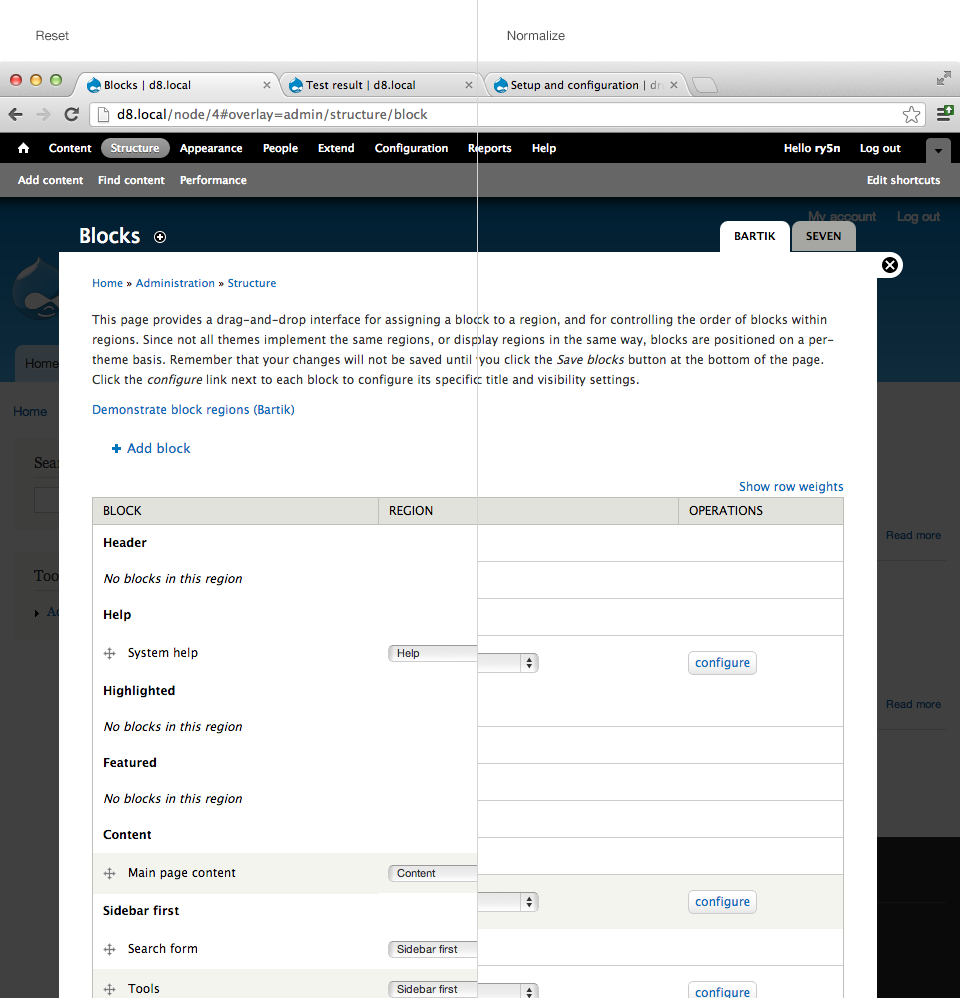This screenshot has width=960, height=998.
Task: Toggle fullscreen with the arrows icon
Action: pos(943,78)
